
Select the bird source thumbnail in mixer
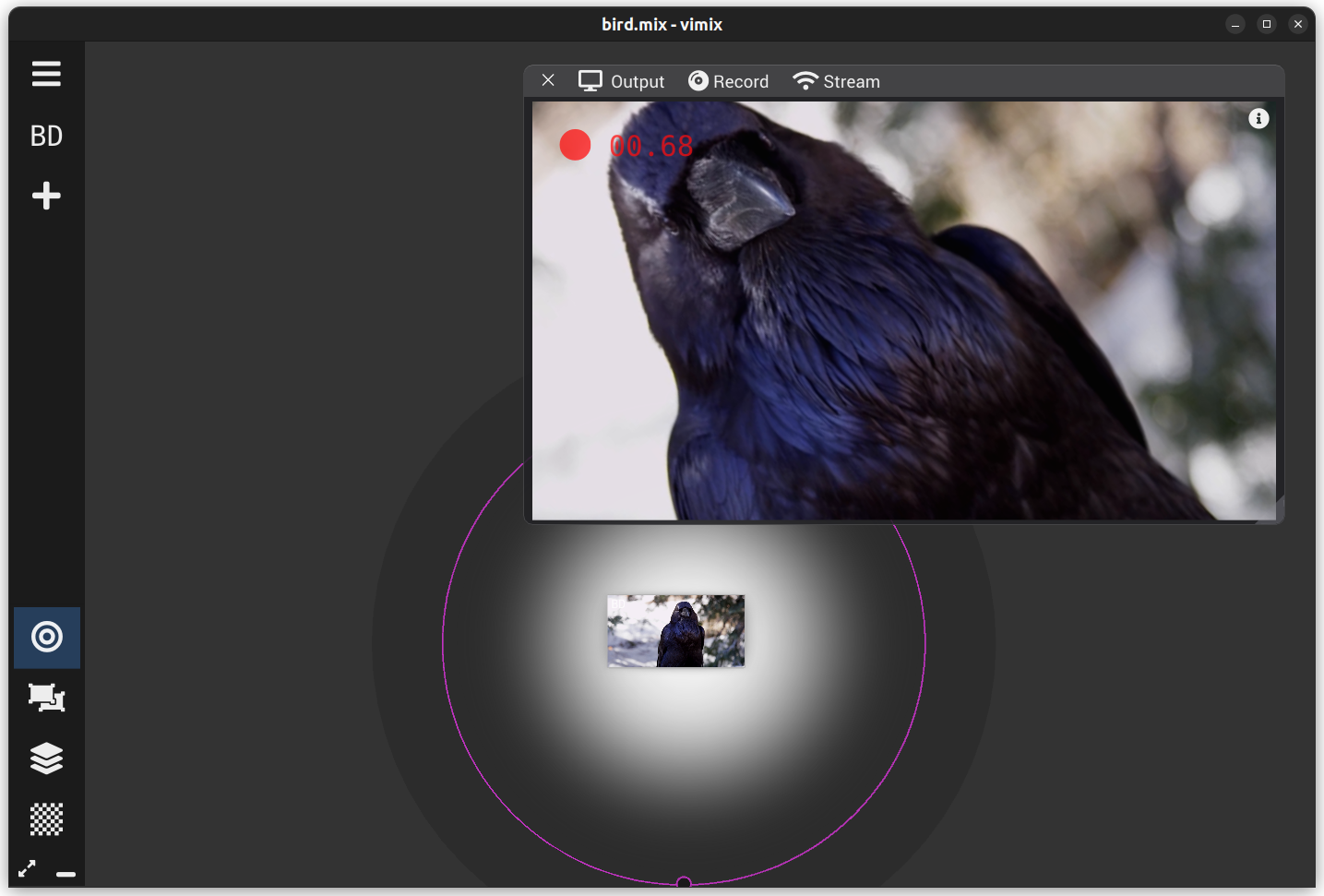675,630
